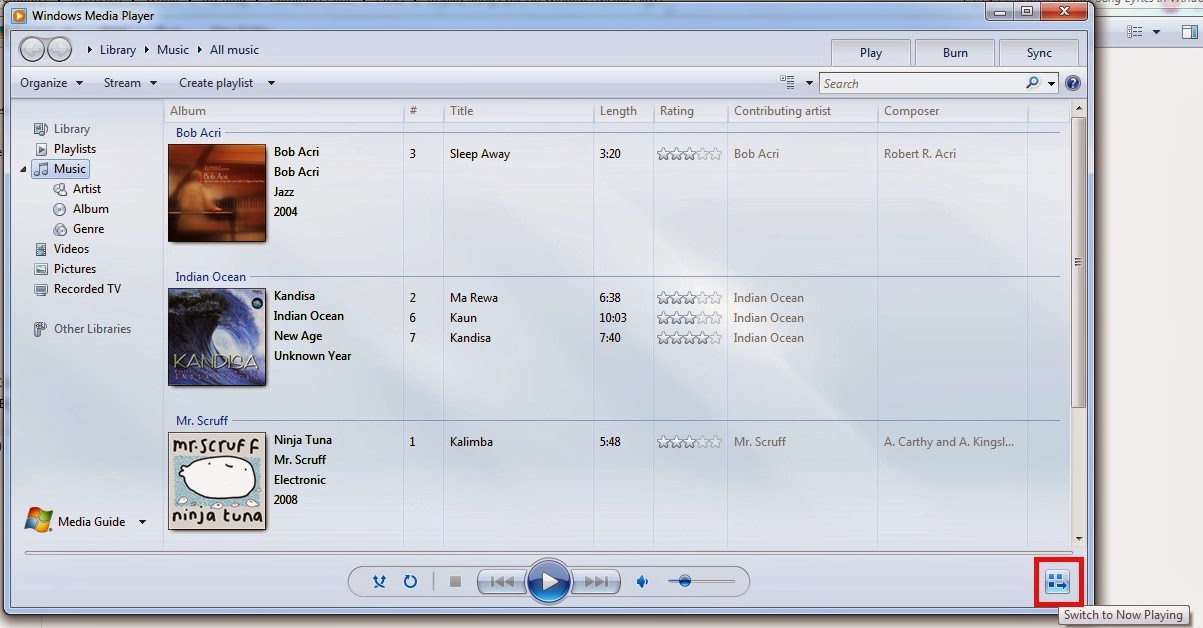1203x628 pixels.
Task: Click the view options icon near search
Action: (x=789, y=82)
